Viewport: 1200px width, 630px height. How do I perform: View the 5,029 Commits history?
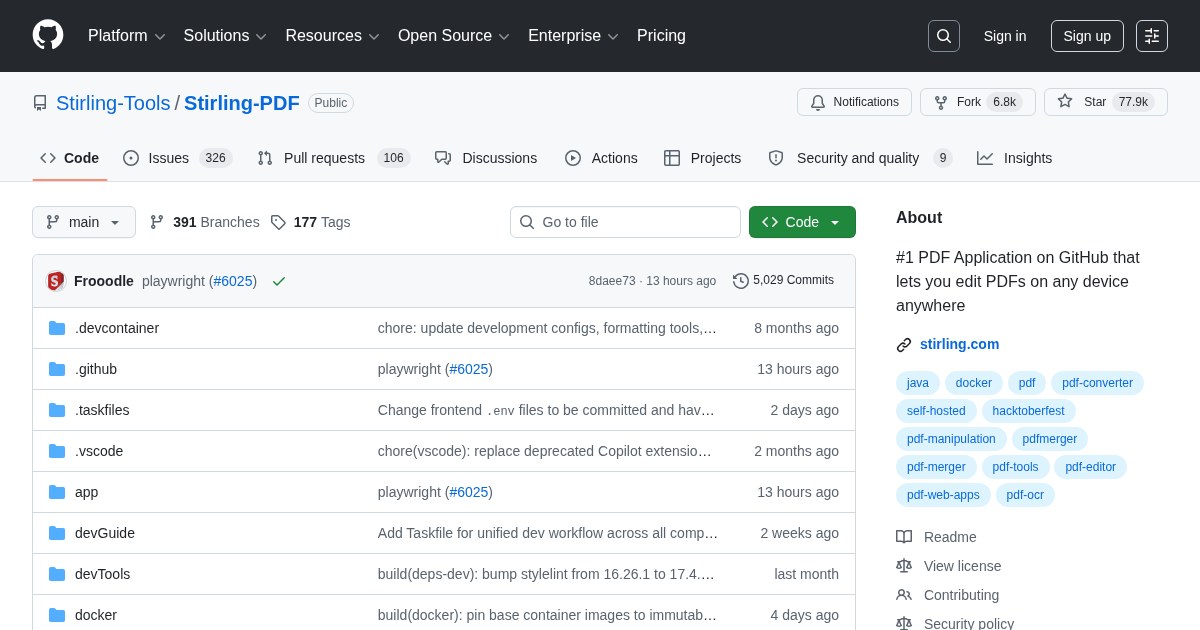pos(783,281)
